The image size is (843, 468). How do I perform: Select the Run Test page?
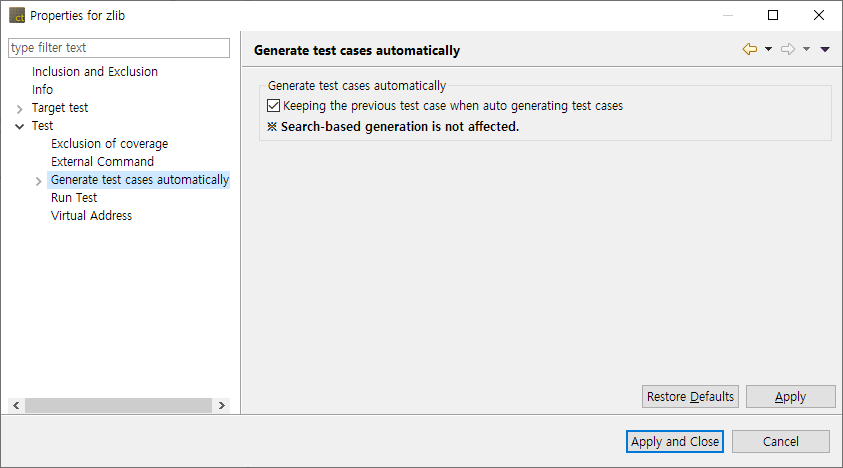[x=74, y=198]
